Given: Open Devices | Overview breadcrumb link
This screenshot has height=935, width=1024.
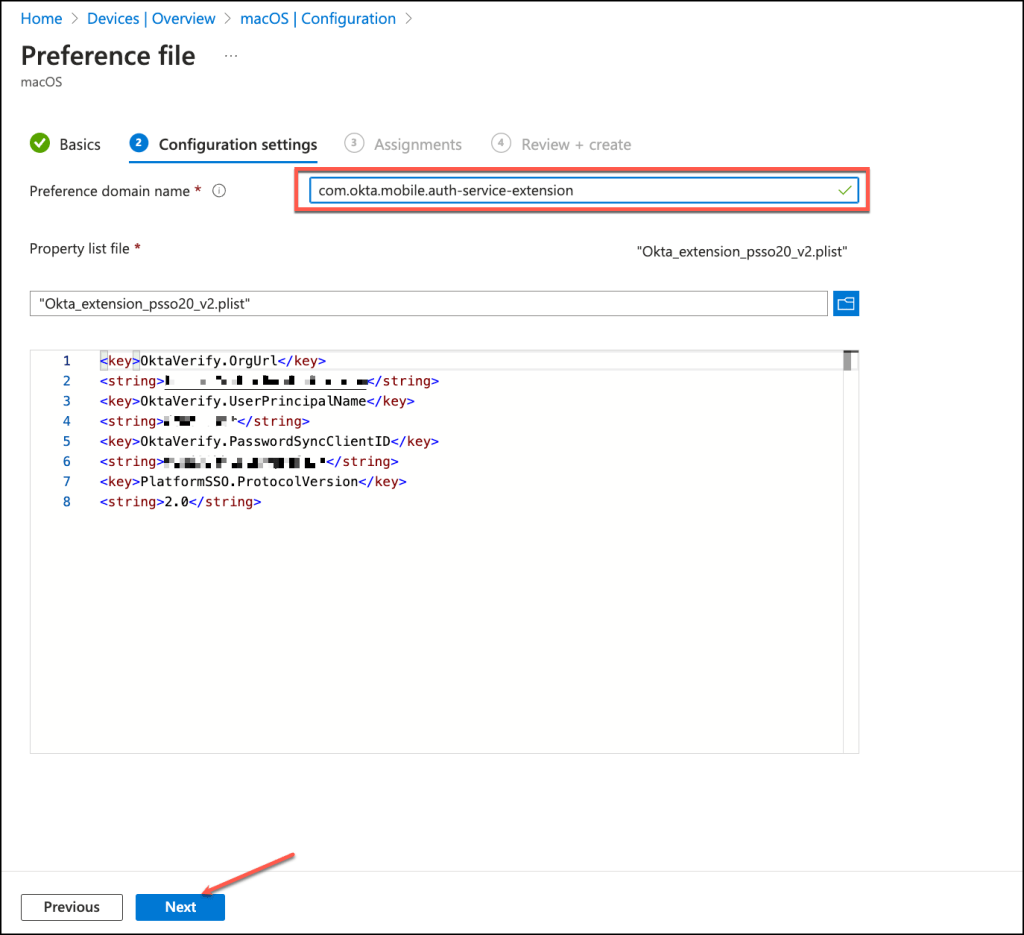Looking at the screenshot, I should pyautogui.click(x=151, y=19).
